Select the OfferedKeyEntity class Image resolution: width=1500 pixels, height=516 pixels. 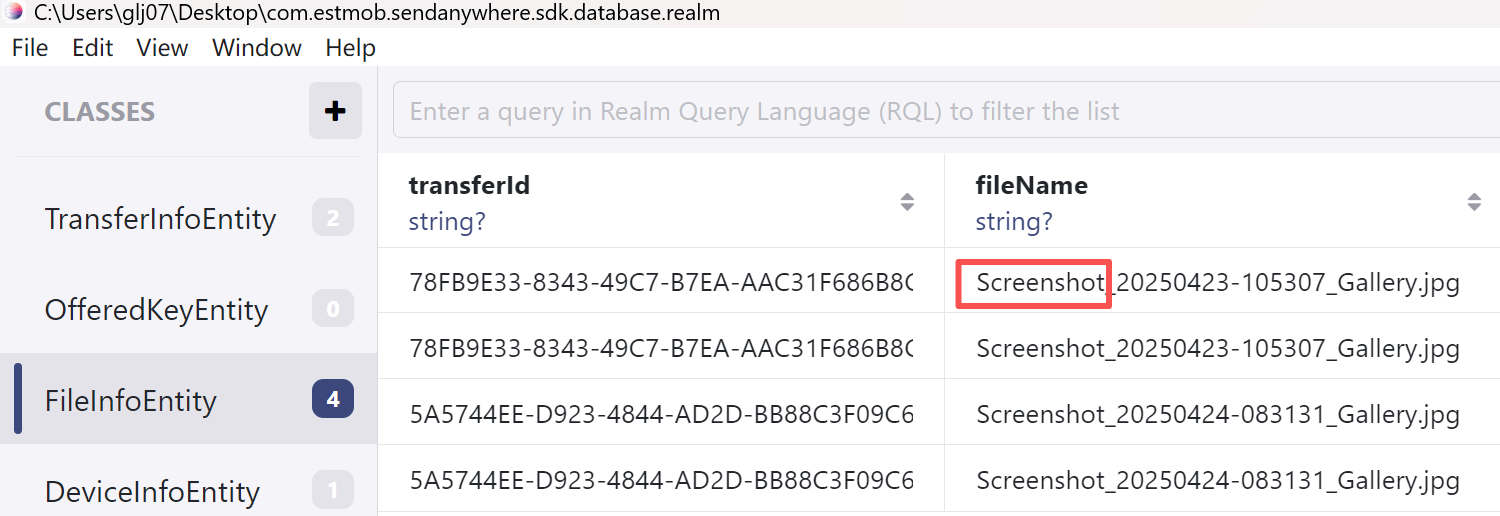156,310
